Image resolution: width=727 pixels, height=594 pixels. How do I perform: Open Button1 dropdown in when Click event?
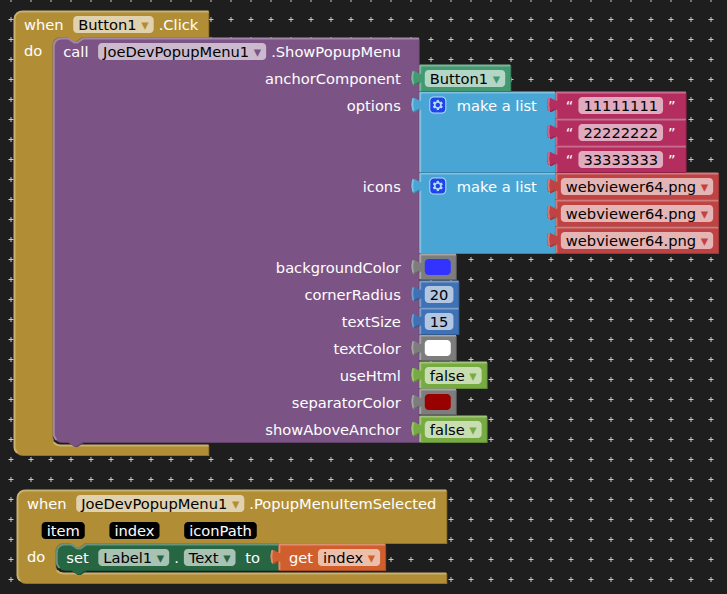[113, 25]
